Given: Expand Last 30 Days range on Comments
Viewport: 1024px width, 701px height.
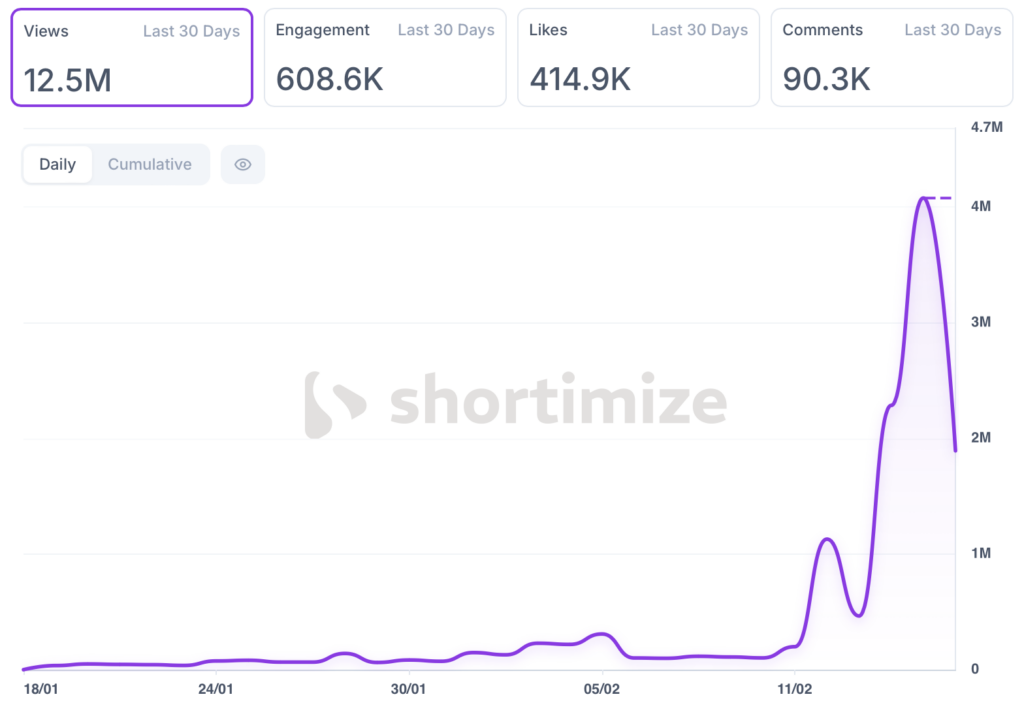Looking at the screenshot, I should point(953,31).
